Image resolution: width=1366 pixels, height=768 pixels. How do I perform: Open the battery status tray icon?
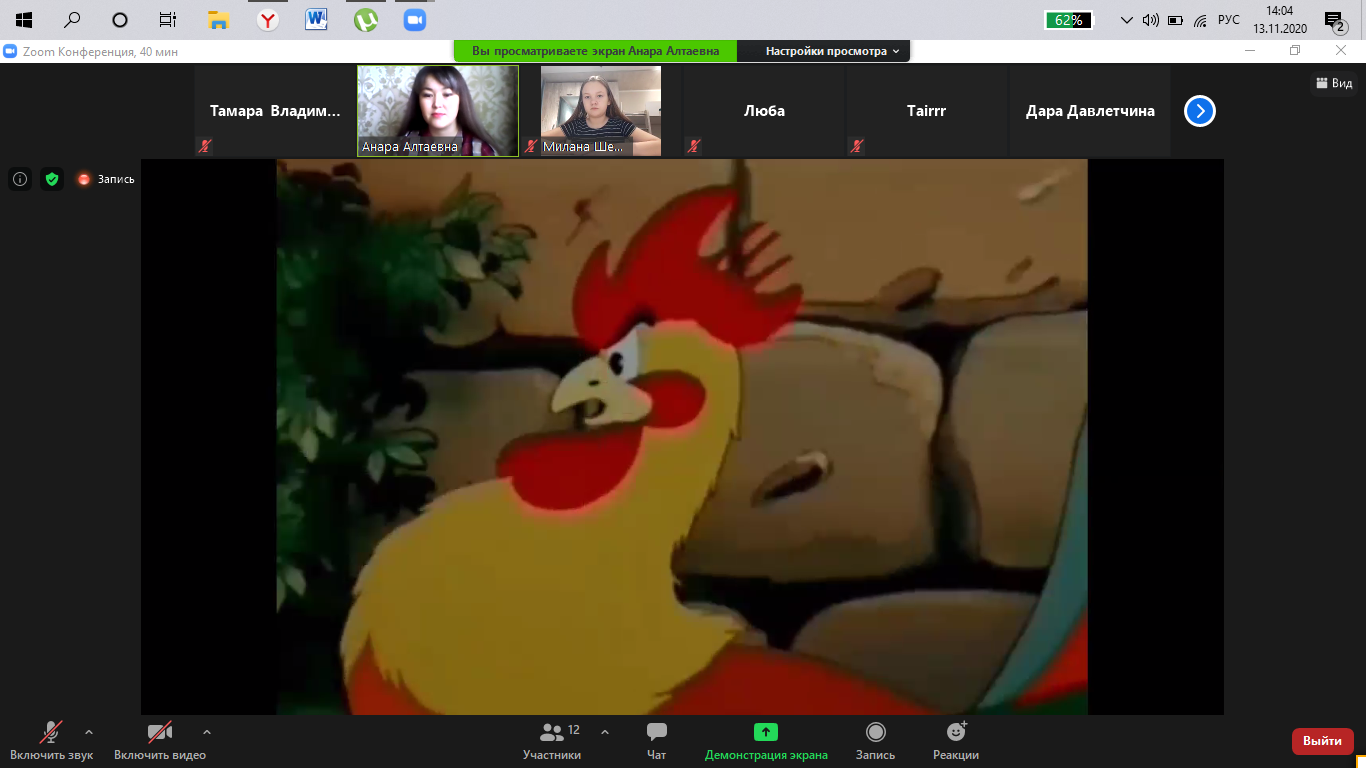coord(1176,20)
